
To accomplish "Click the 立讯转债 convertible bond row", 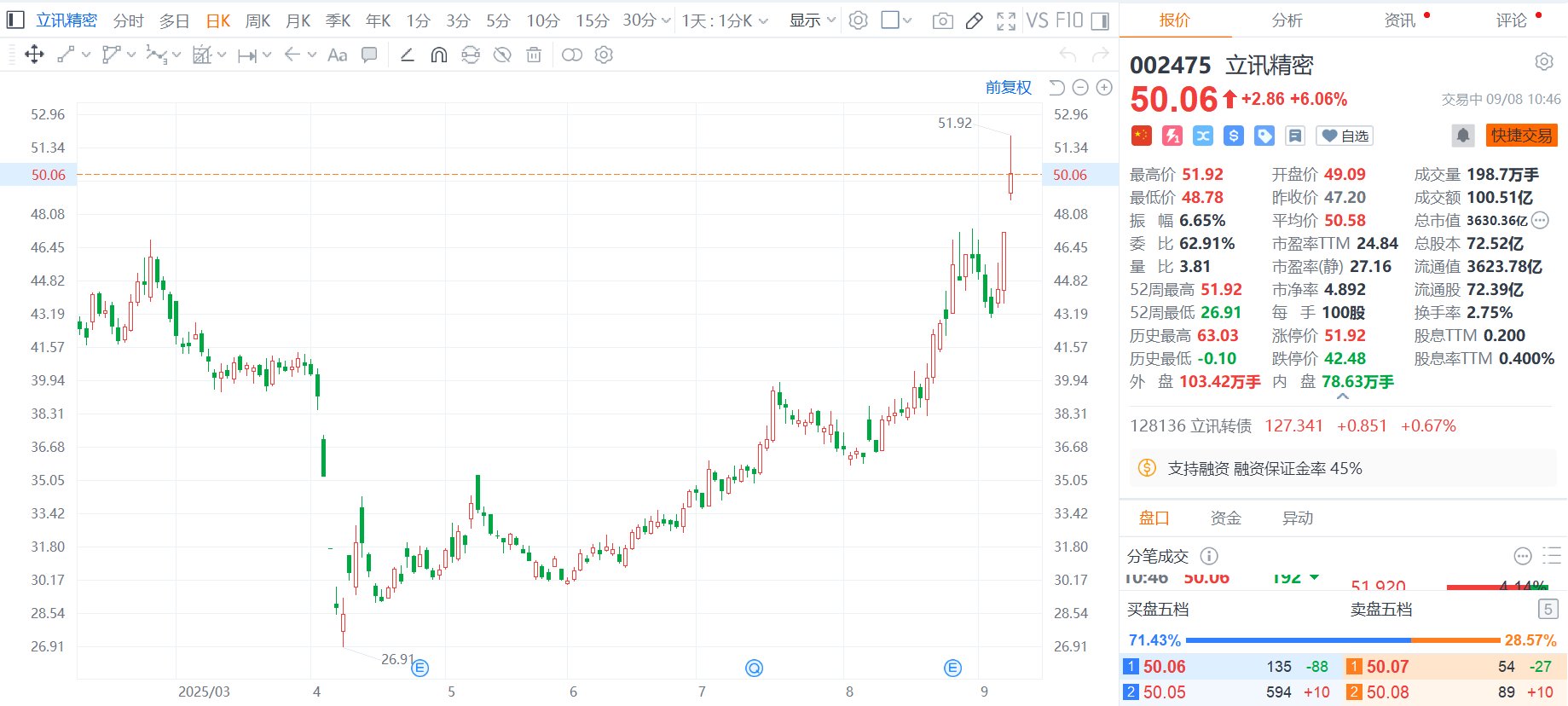I will click(1293, 425).
